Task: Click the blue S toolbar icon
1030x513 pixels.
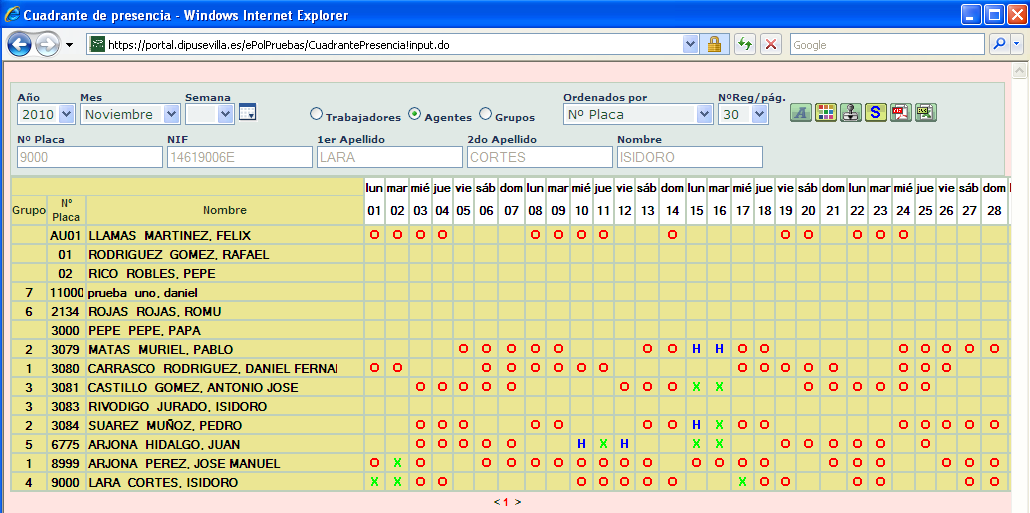Action: pyautogui.click(x=875, y=113)
